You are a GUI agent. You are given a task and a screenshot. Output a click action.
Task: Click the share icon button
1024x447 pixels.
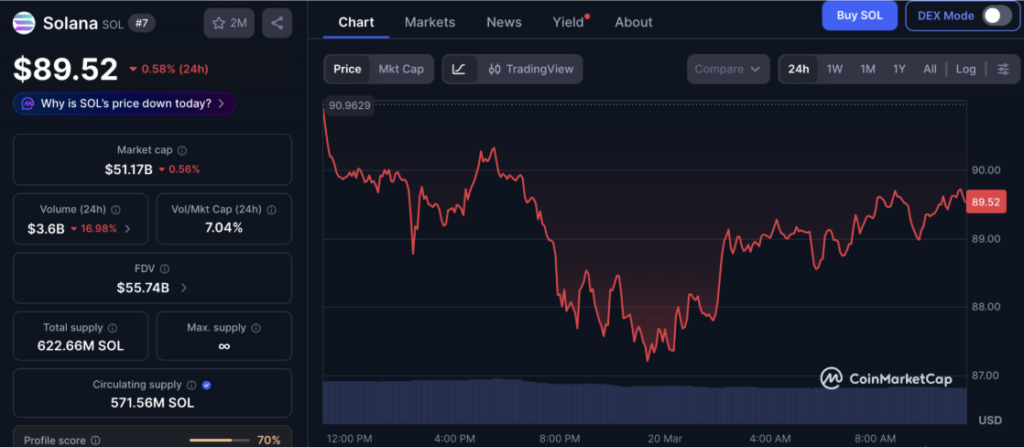point(277,22)
